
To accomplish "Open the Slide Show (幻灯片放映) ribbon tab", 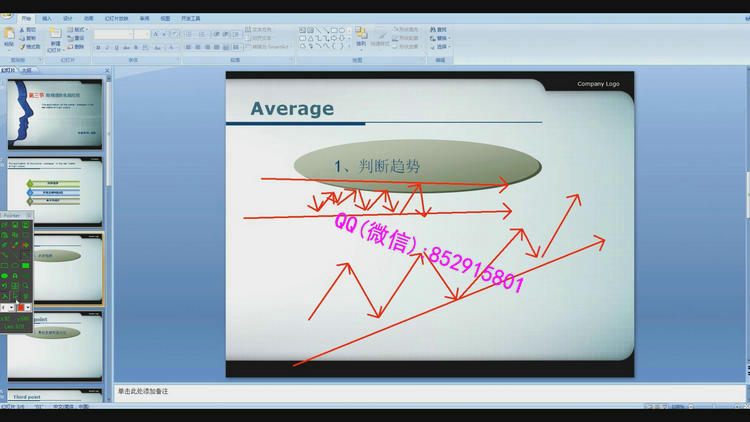I will [117, 18].
